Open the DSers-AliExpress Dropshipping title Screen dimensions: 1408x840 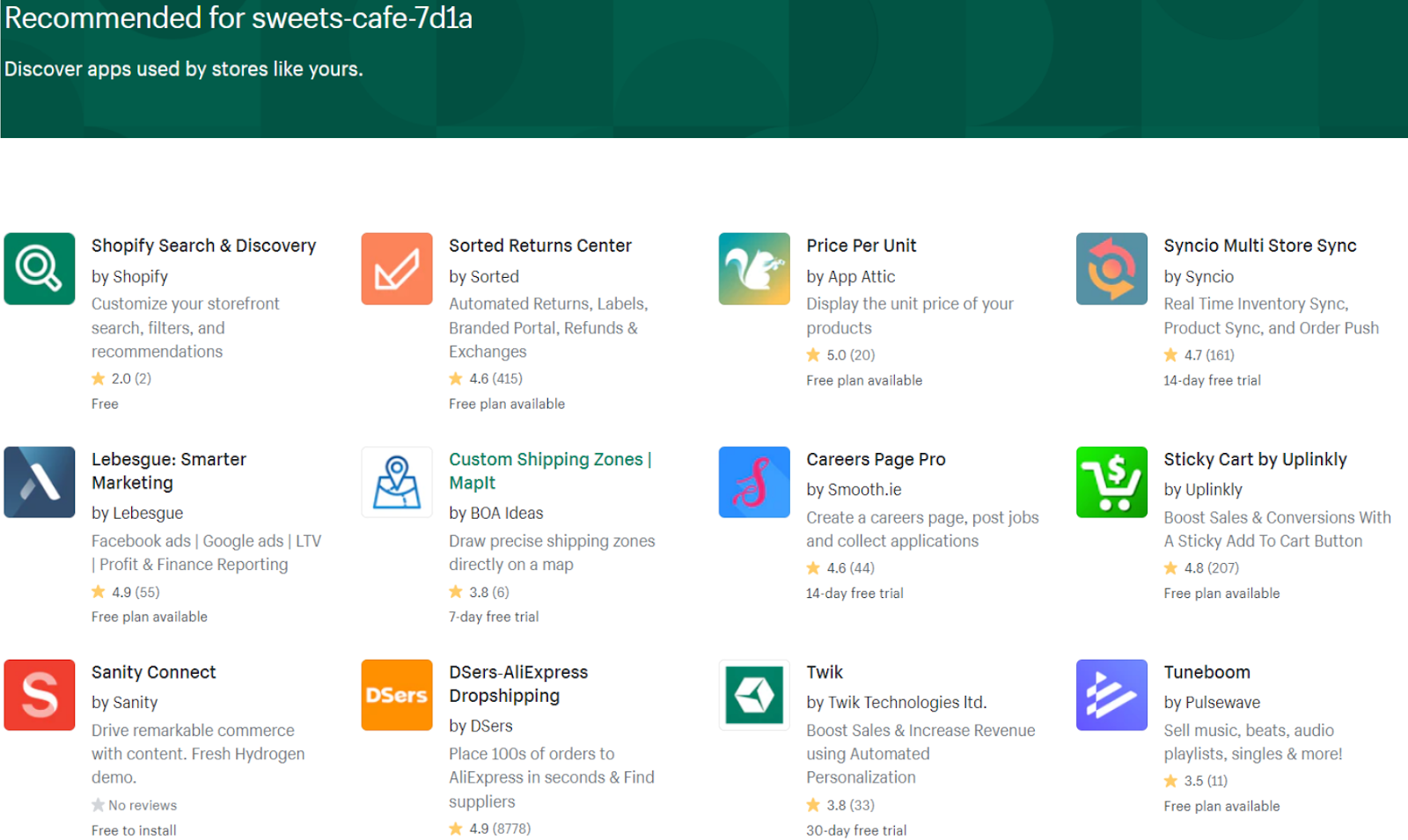pos(518,683)
